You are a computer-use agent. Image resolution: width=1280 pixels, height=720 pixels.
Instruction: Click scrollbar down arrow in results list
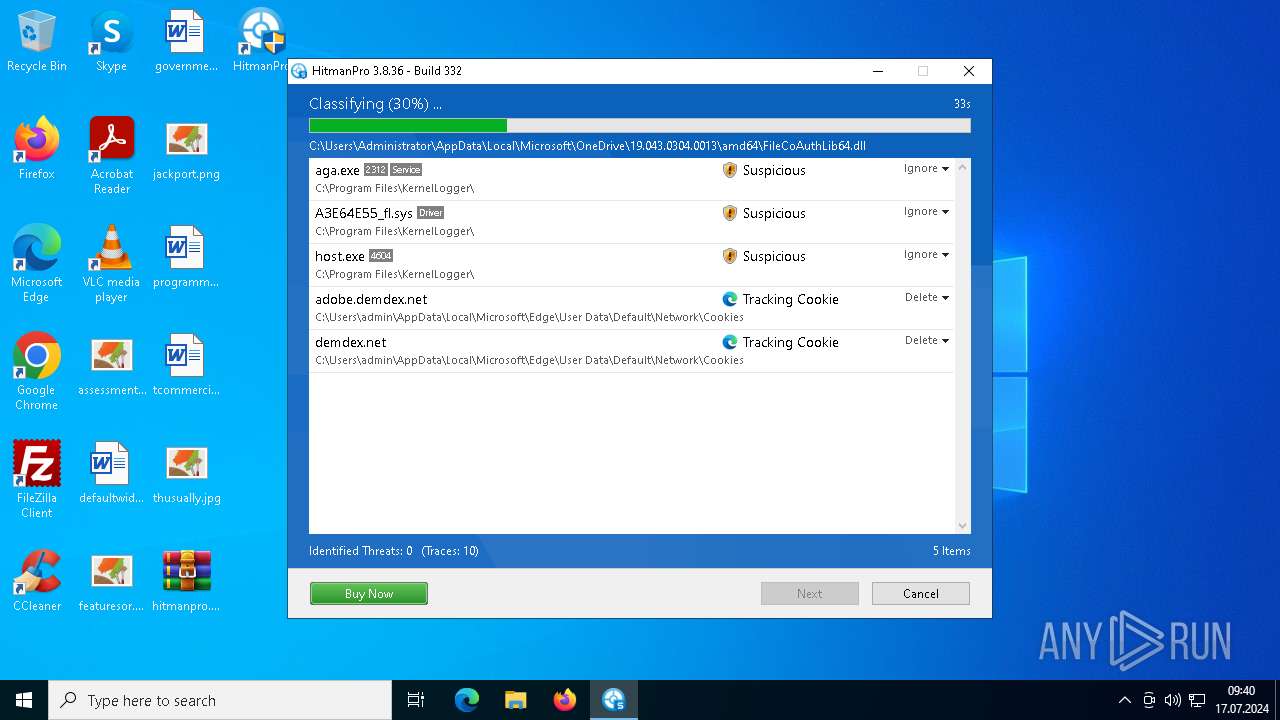click(962, 526)
